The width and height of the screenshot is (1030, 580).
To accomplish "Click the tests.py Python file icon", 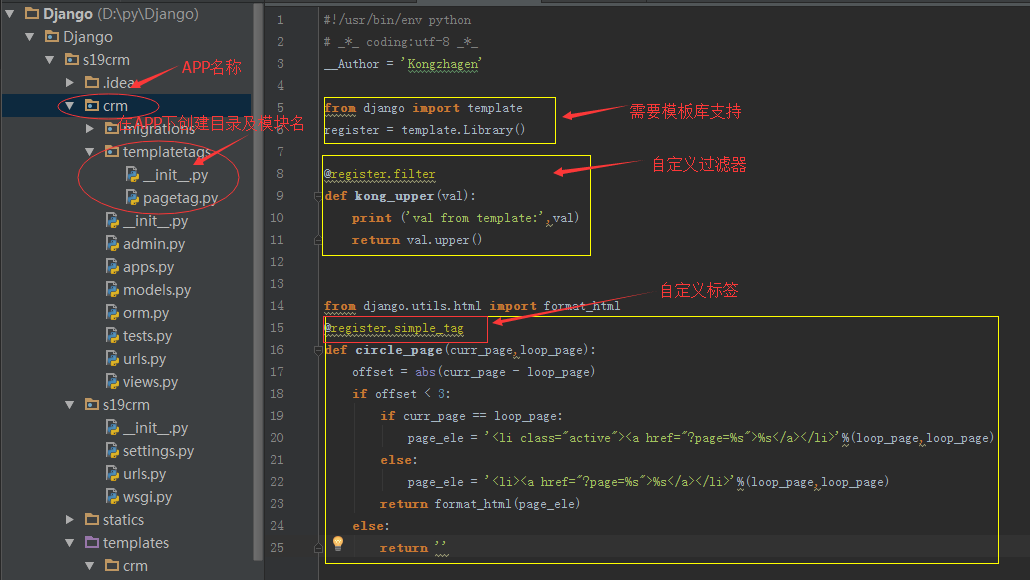I will (112, 335).
